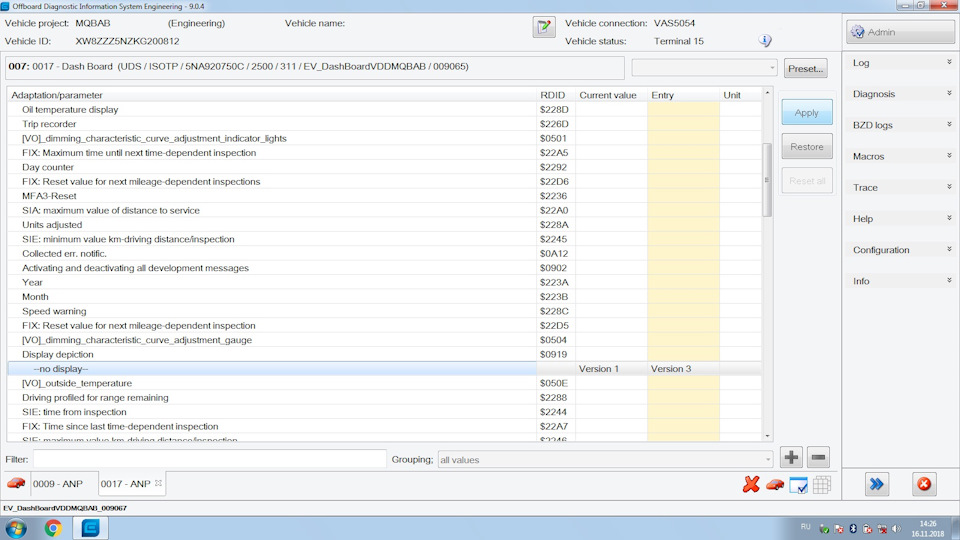This screenshot has height=540, width=960.
Task: Click the RDID column header
Action: click(x=555, y=95)
